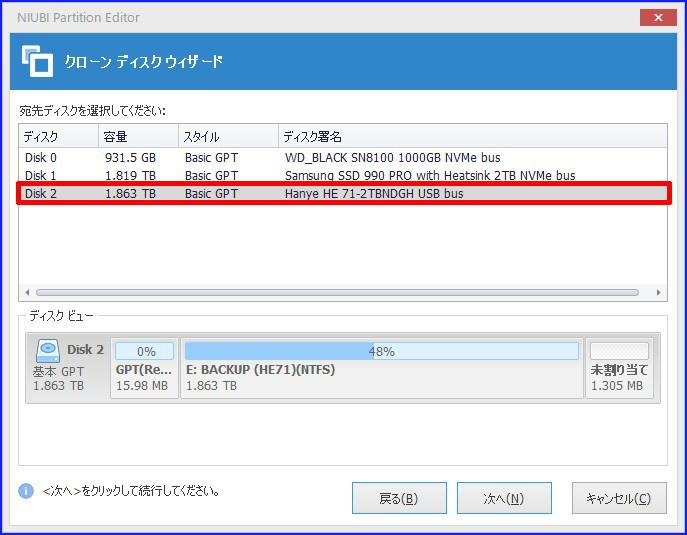Select the Disk 2 row
Viewport: 687px width, 535px height.
pyautogui.click(x=343, y=193)
